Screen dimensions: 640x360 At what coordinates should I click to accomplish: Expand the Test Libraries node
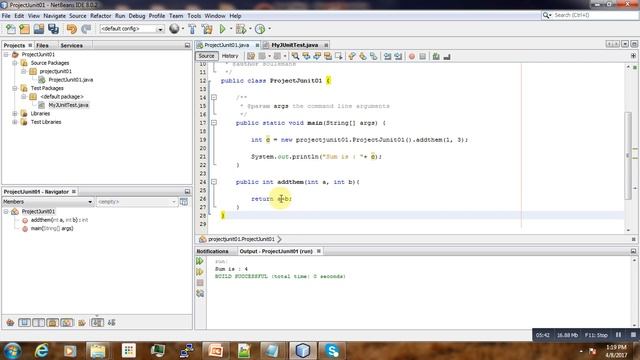click(15, 122)
